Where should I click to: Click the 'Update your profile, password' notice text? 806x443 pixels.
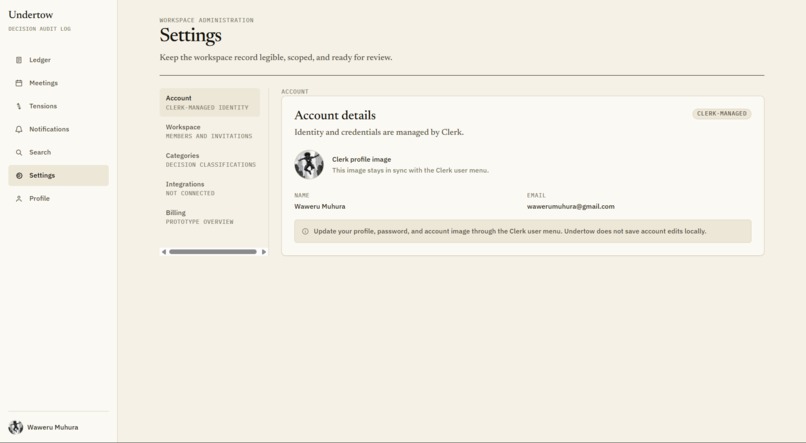[510, 231]
